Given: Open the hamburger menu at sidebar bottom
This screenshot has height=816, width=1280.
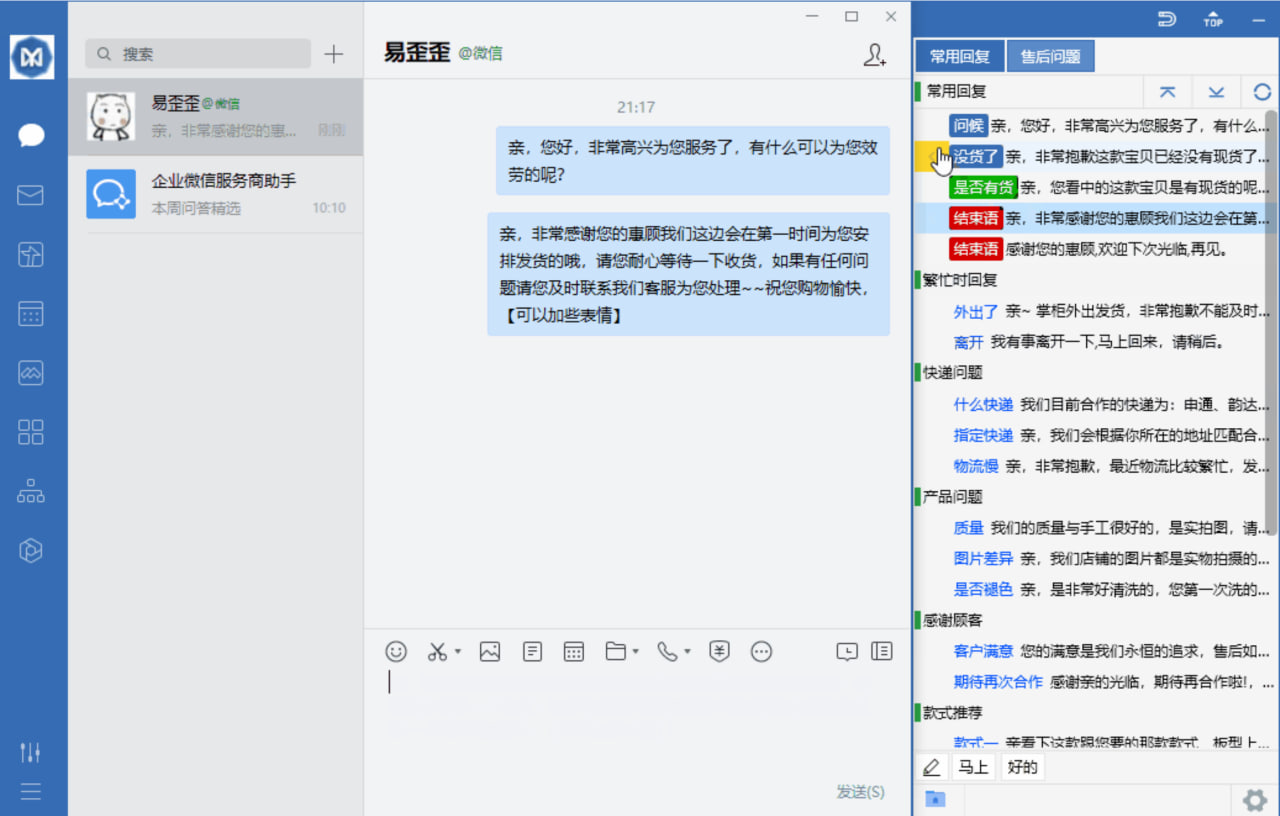Looking at the screenshot, I should tap(31, 791).
